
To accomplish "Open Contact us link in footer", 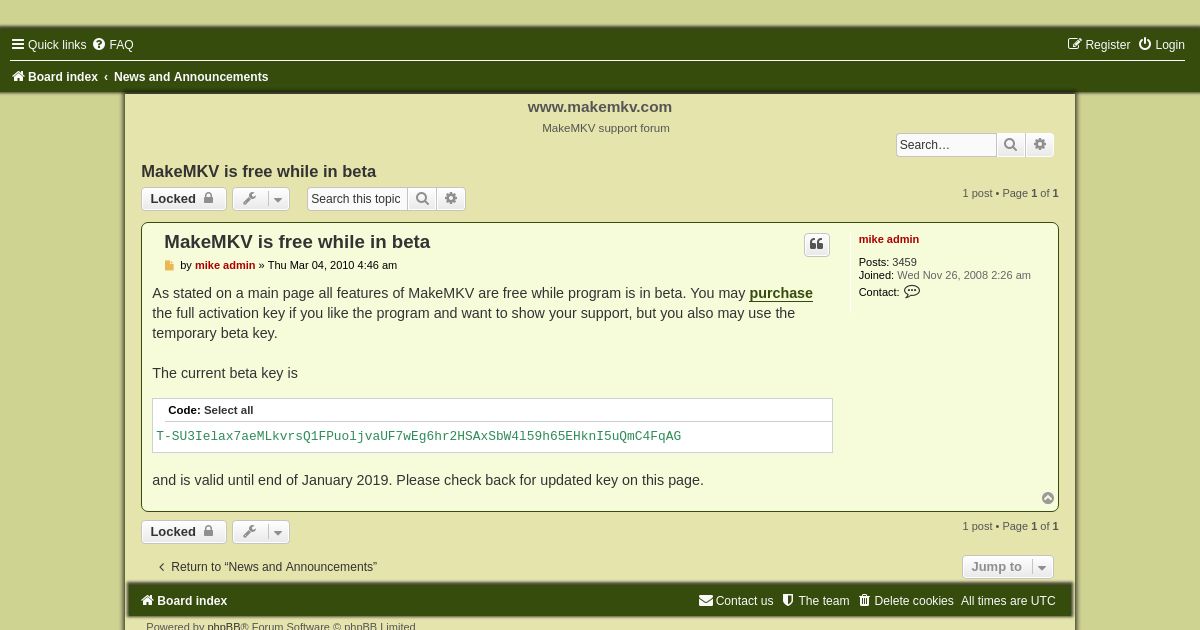I will click(x=736, y=601).
